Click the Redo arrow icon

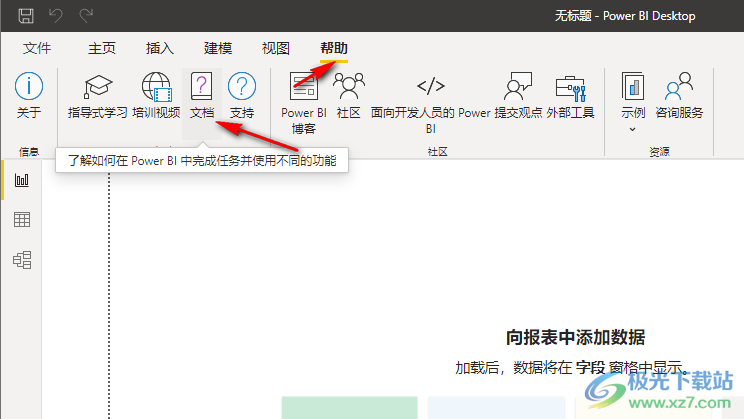point(86,16)
